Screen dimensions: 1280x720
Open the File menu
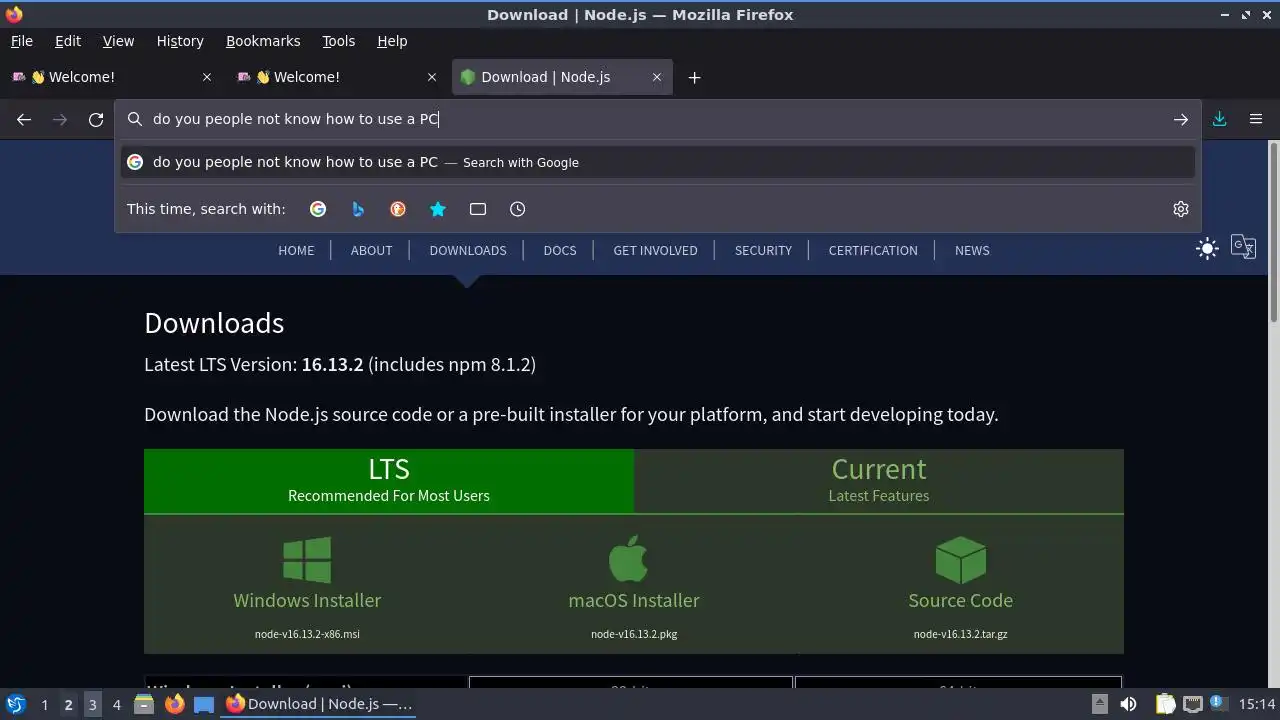(21, 41)
